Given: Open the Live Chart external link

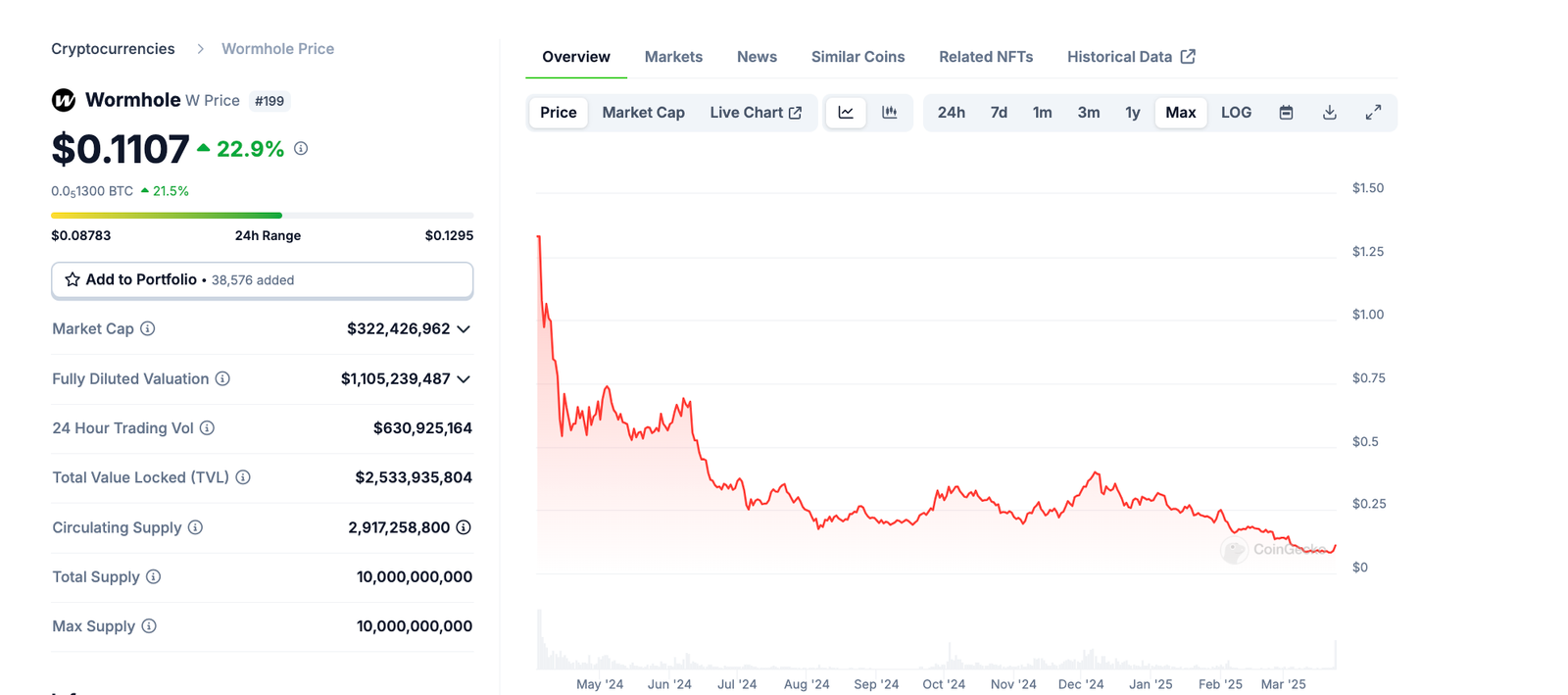Looking at the screenshot, I should pos(756,113).
